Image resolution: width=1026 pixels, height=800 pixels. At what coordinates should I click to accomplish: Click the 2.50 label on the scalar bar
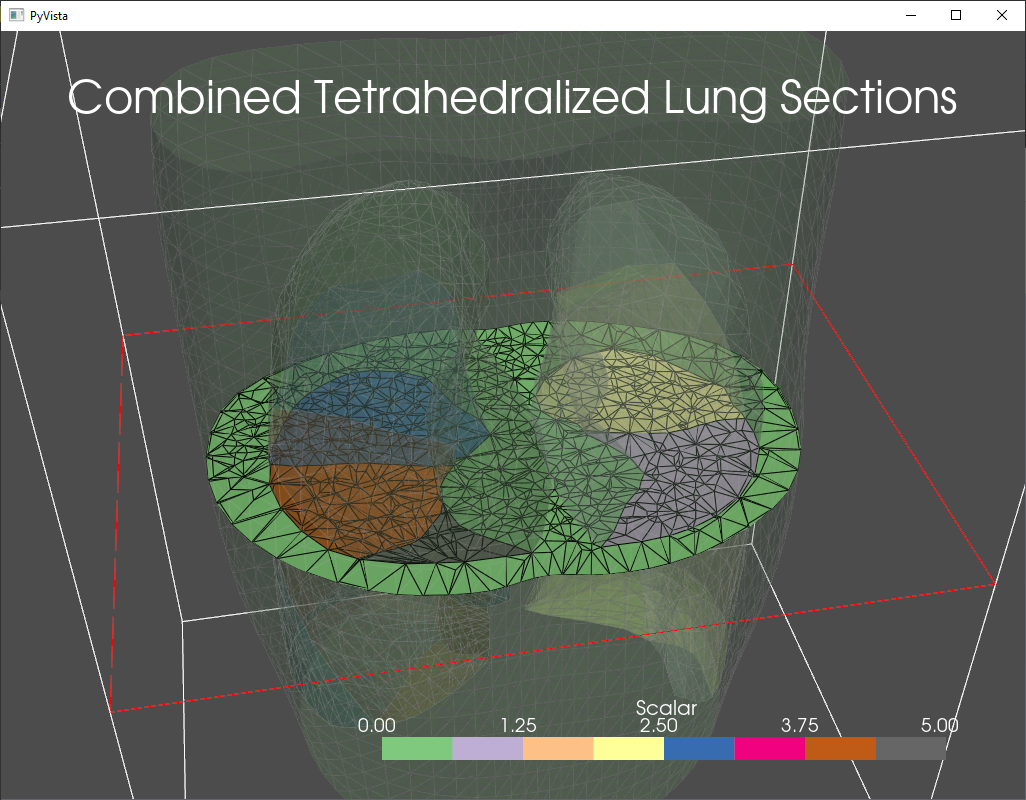coord(659,725)
